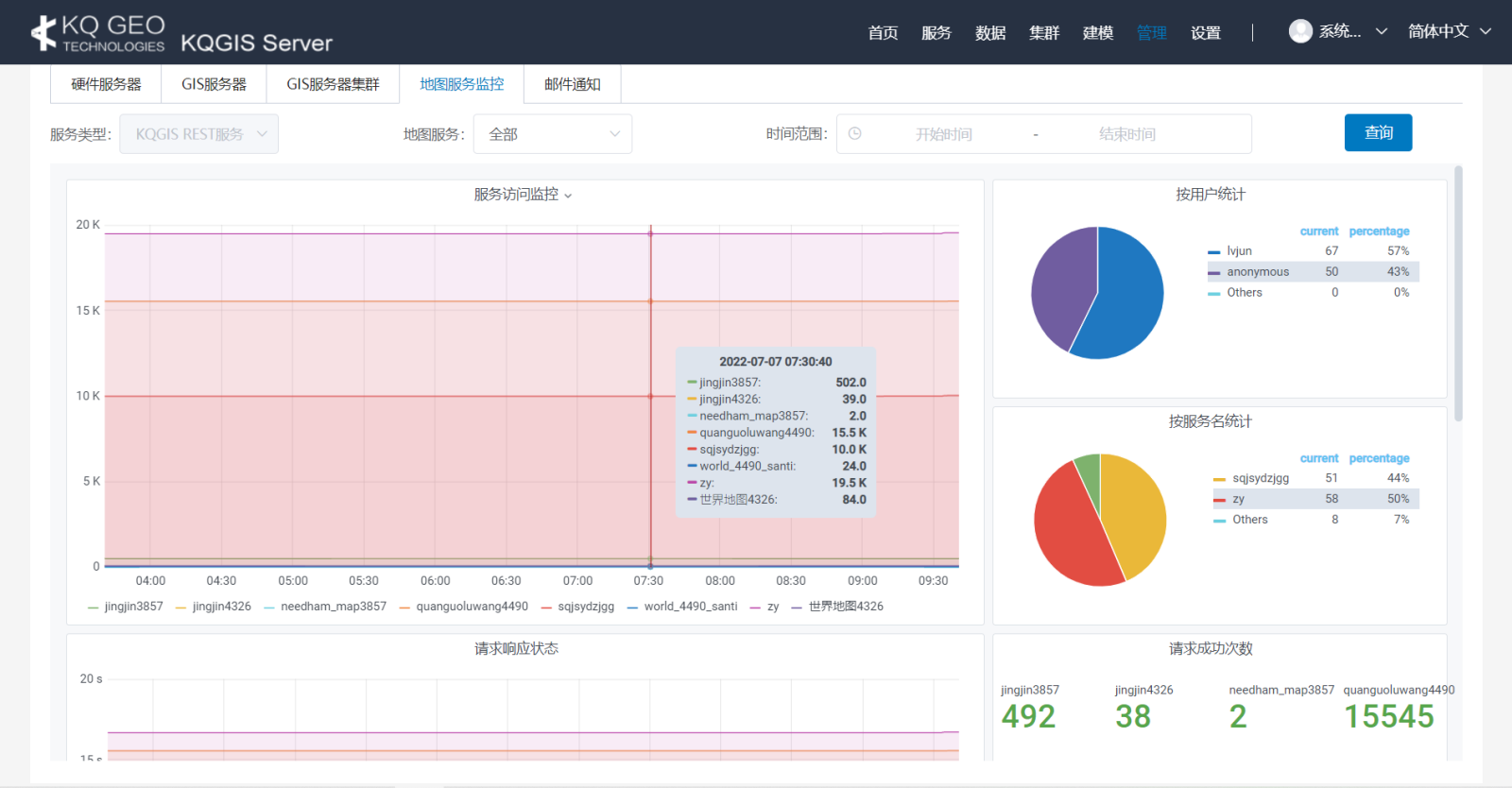Viewport: 1512px width, 788px height.
Task: Click the KQ GEO Technologies logo
Action: click(x=98, y=33)
